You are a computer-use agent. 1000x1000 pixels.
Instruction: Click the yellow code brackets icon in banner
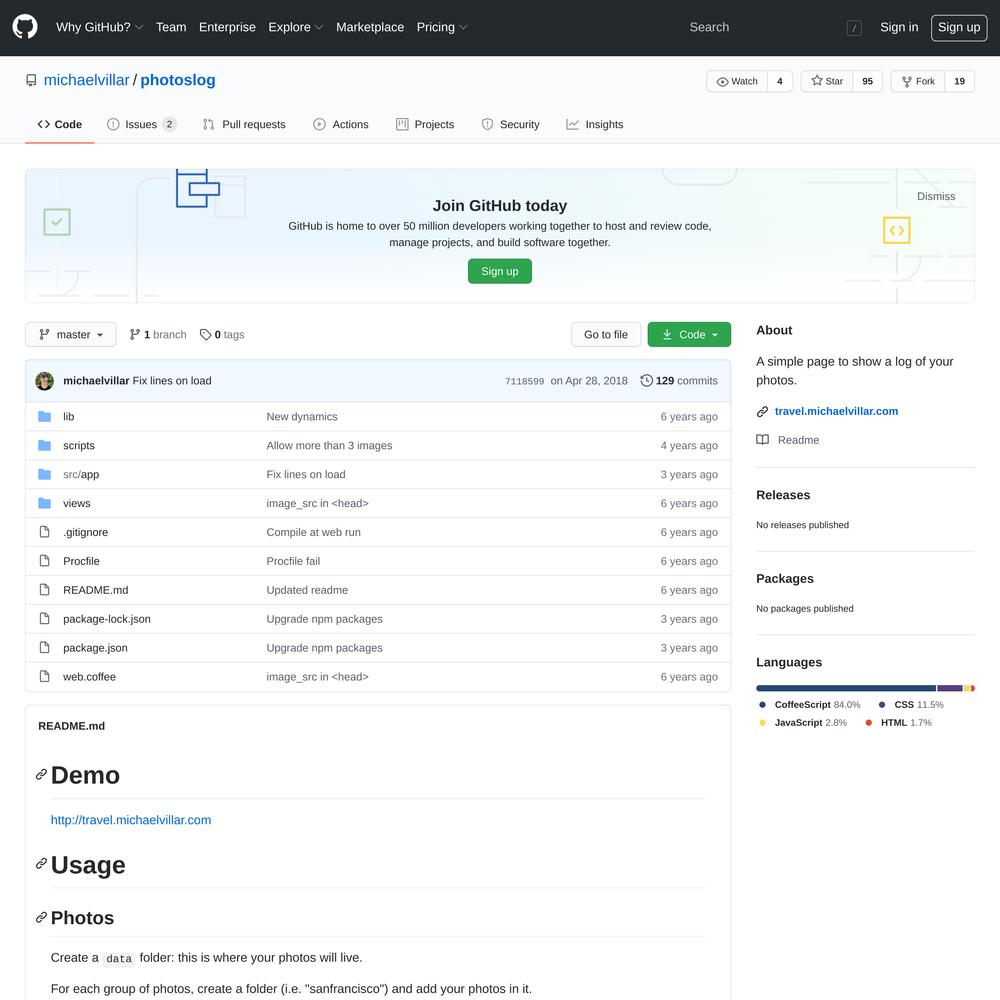[897, 230]
